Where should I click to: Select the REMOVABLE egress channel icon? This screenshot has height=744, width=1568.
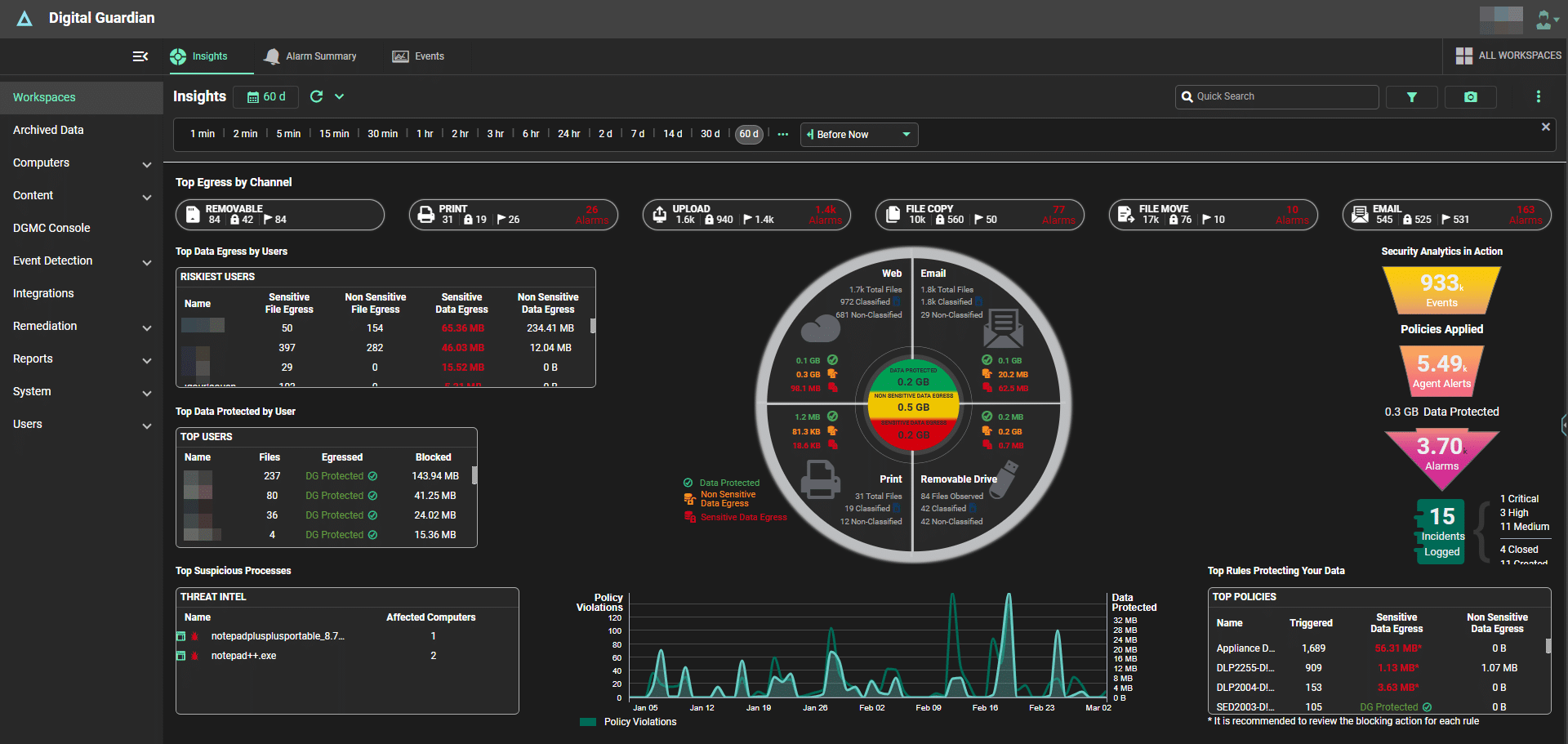pyautogui.click(x=193, y=214)
